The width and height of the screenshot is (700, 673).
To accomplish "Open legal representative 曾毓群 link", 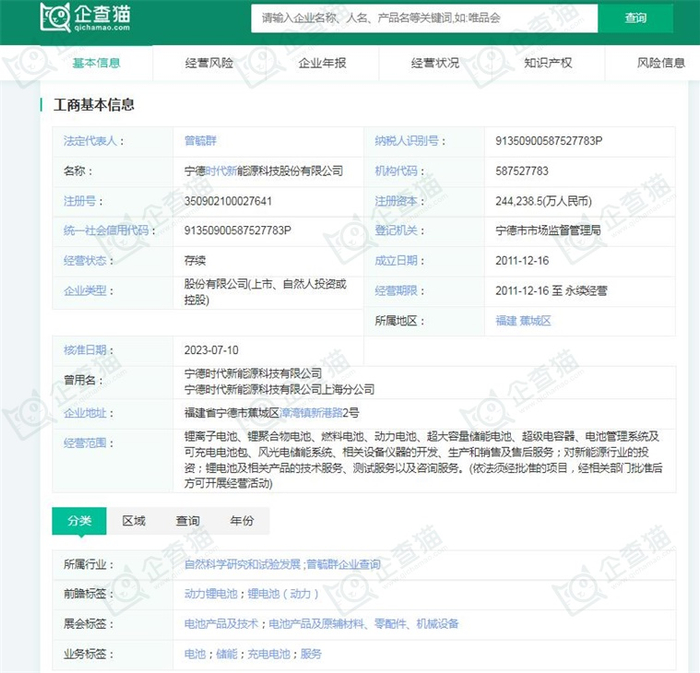I will coord(200,141).
